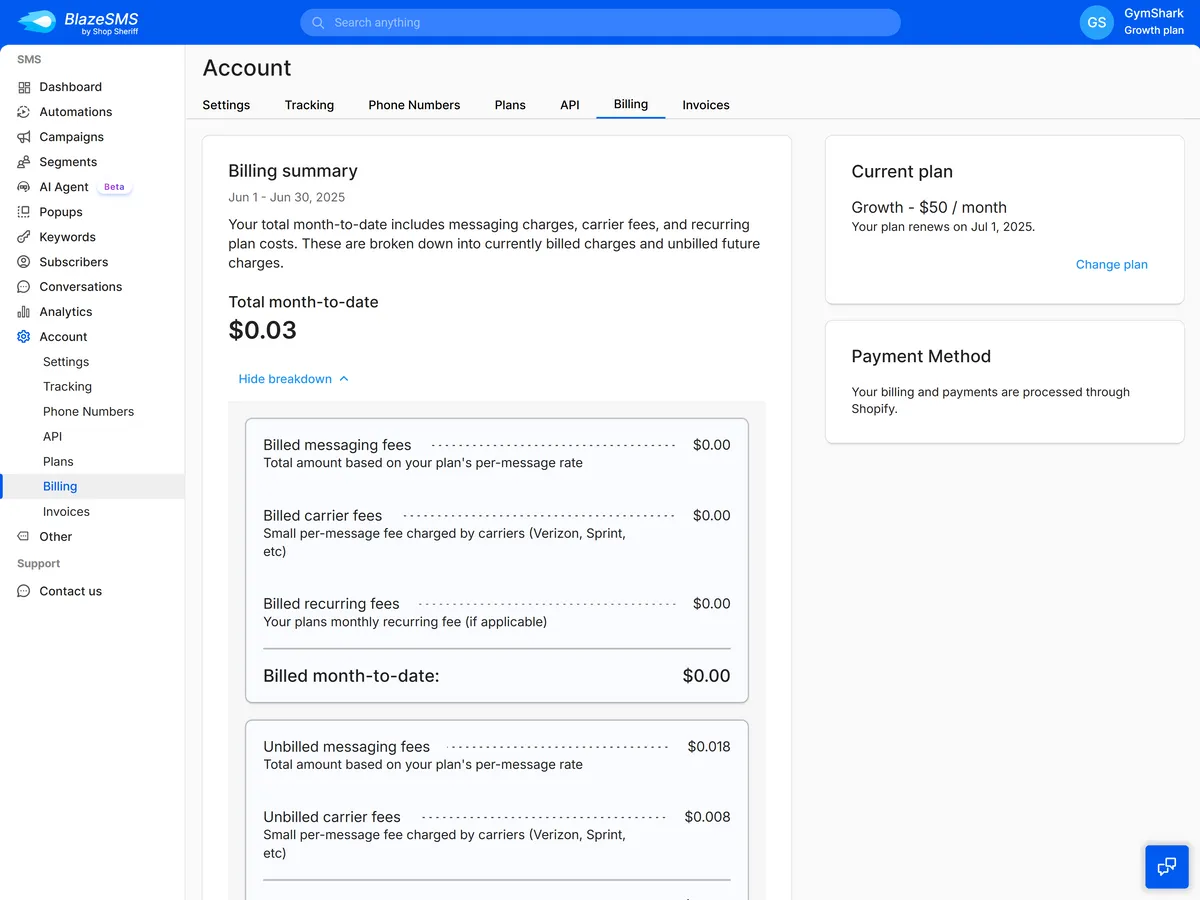Open the Dashboard from the sidebar
The image size is (1200, 900).
pyautogui.click(x=70, y=87)
